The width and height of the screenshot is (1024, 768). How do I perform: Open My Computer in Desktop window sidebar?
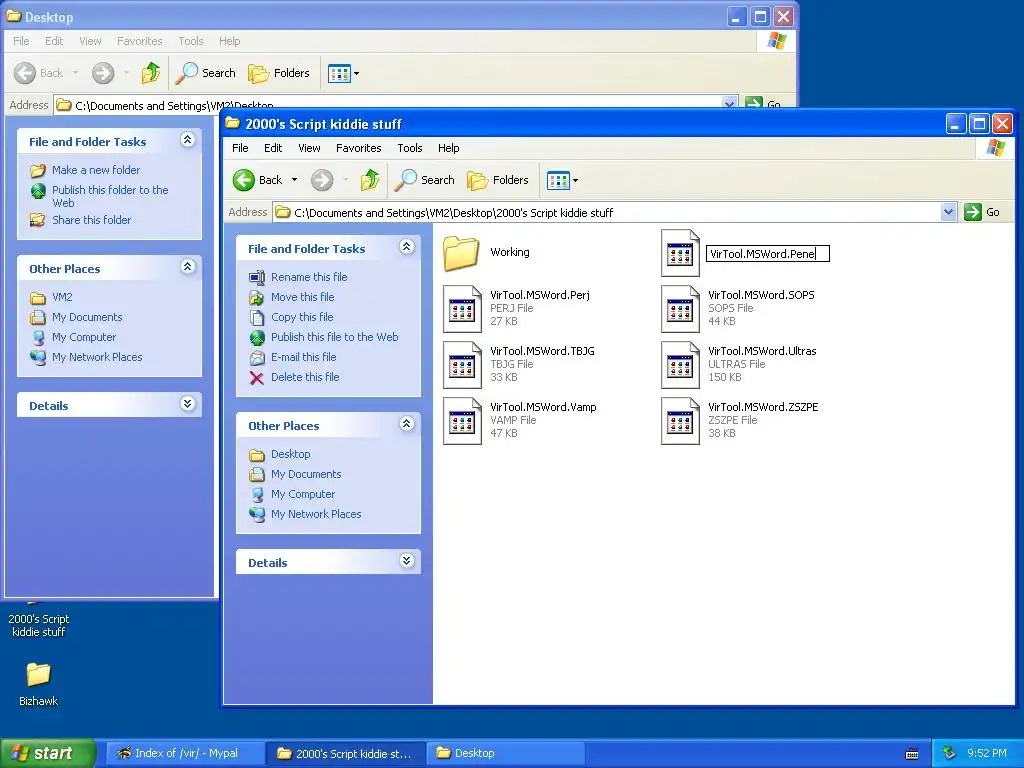point(84,337)
